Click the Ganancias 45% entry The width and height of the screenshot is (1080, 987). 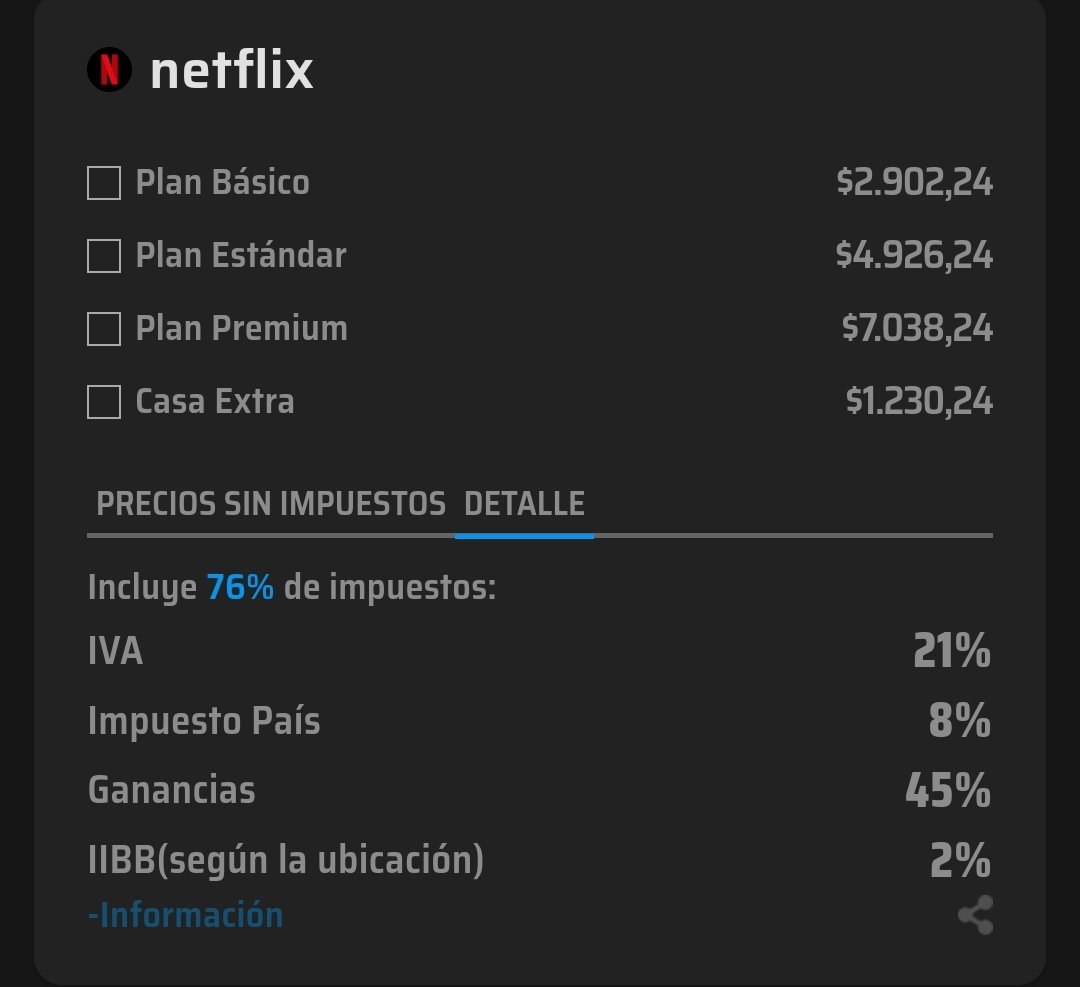pos(540,789)
